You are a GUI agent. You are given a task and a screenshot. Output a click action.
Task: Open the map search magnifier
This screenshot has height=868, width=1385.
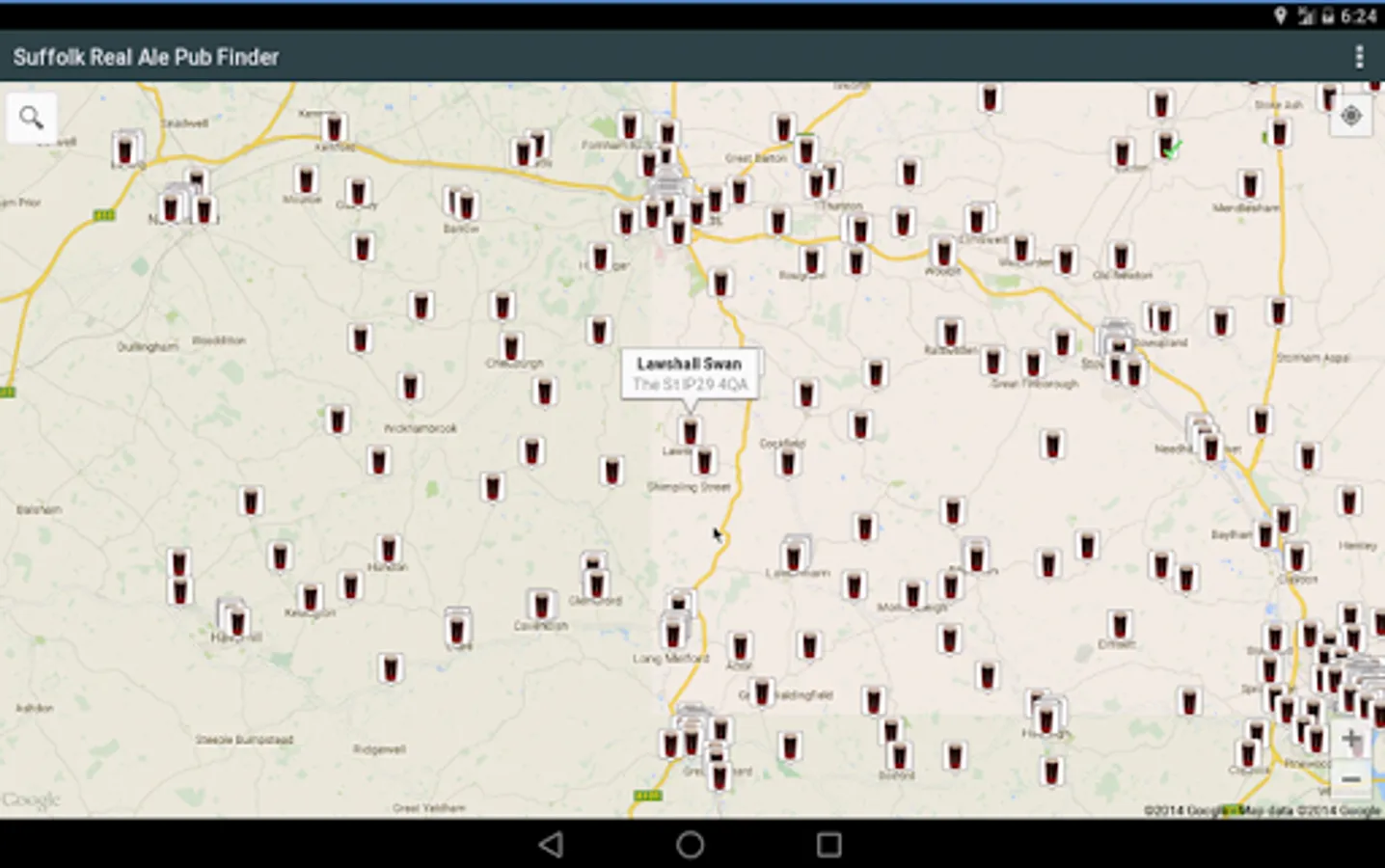32,118
